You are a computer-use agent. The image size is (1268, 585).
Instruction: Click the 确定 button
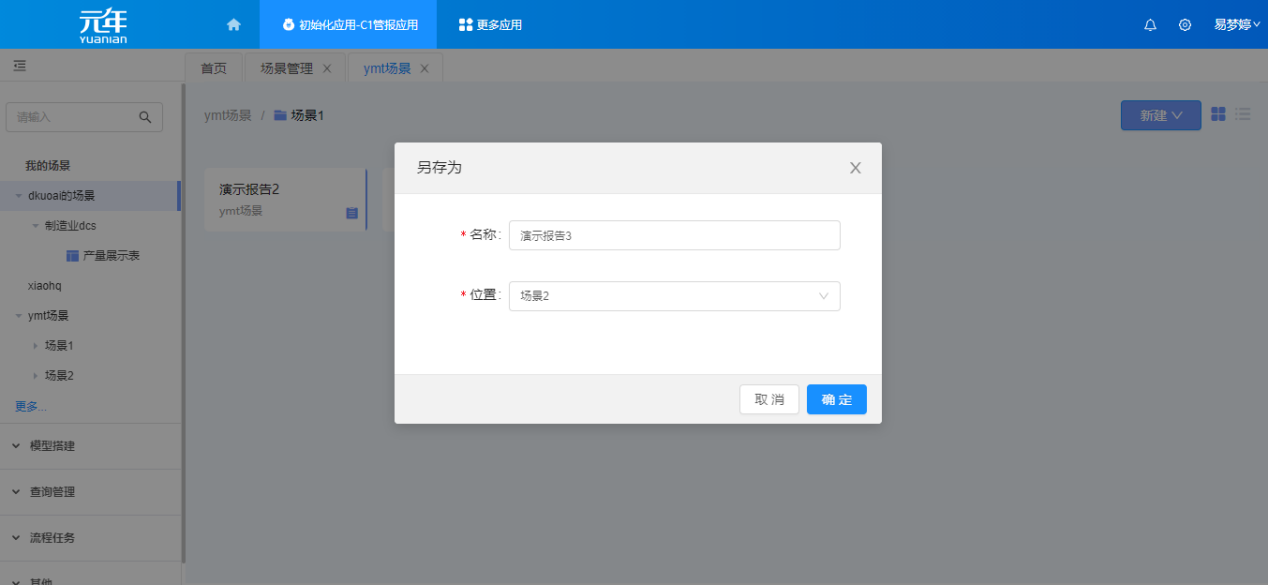(x=836, y=400)
